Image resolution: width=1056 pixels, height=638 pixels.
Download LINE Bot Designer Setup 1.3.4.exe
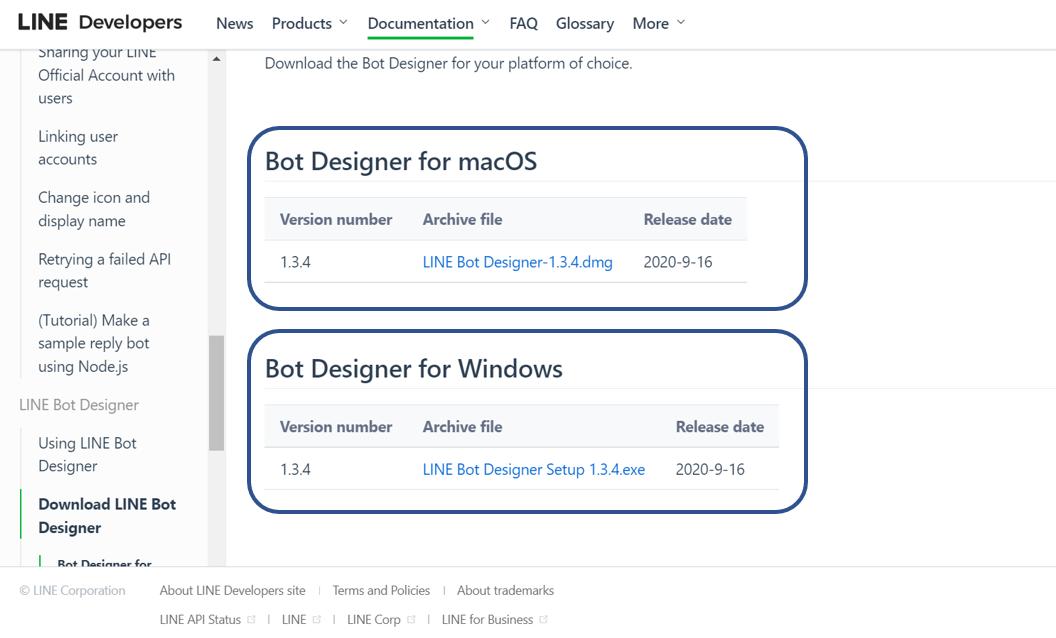pos(533,469)
